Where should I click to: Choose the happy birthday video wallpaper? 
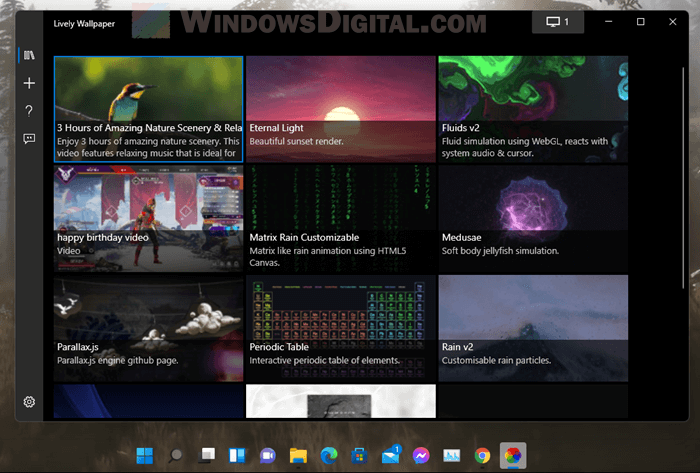(x=149, y=219)
